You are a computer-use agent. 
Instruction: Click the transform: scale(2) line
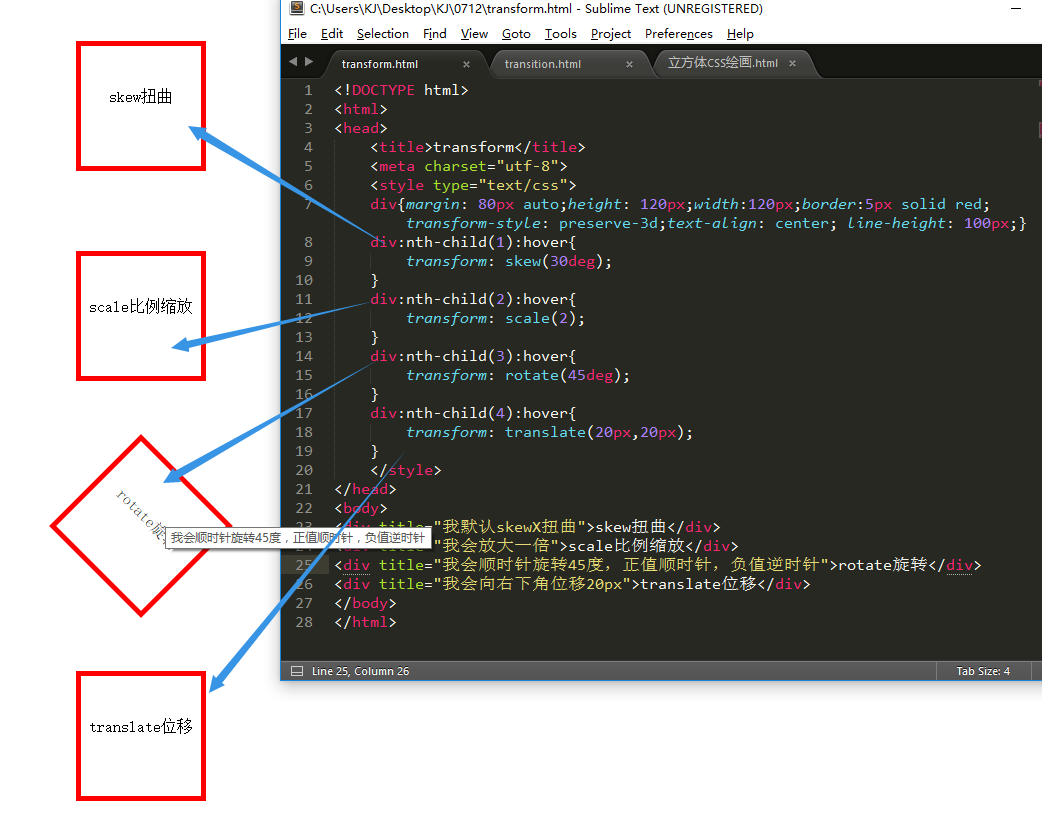click(496, 318)
